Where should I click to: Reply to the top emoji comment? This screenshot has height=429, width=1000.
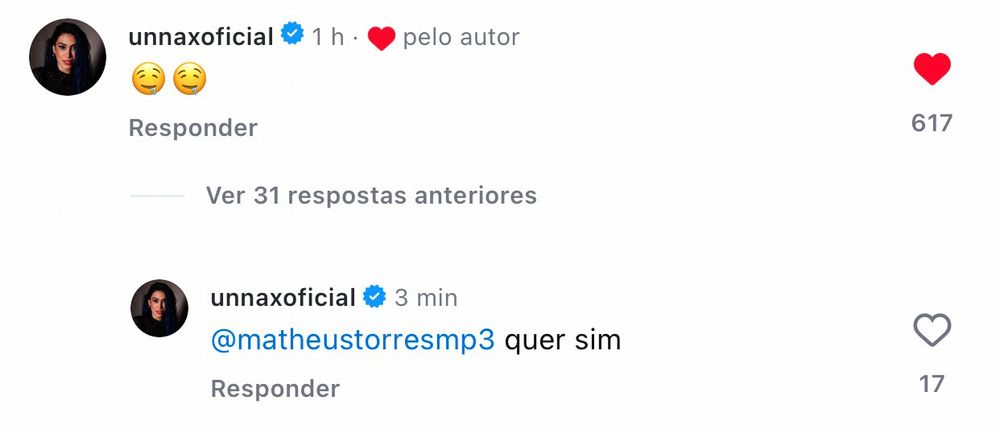click(193, 128)
